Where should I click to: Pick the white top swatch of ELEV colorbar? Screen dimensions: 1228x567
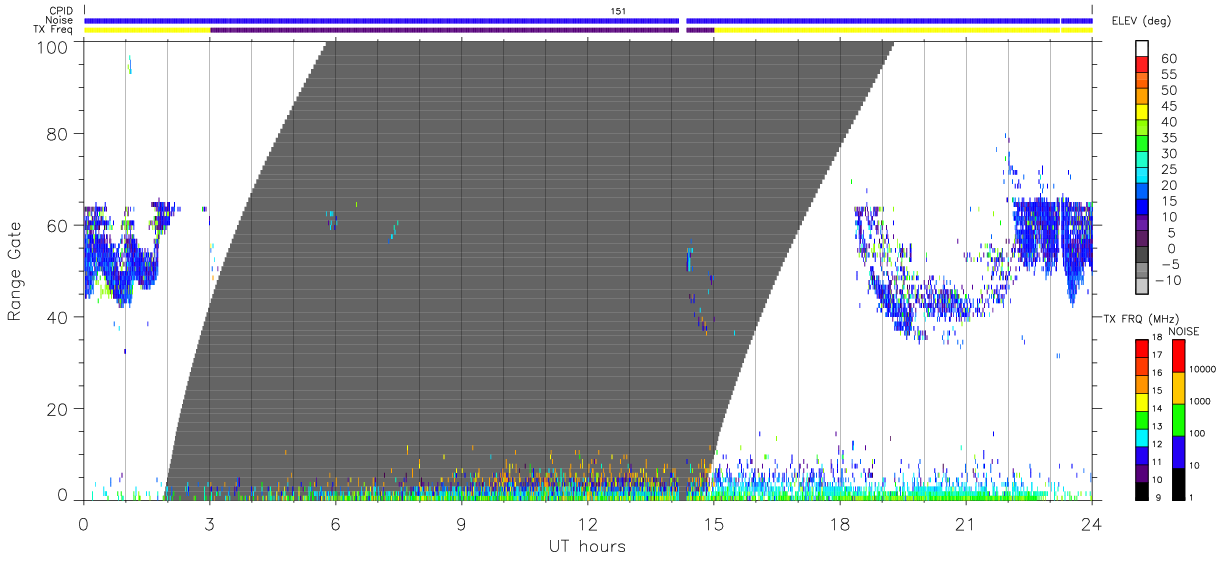(1142, 49)
